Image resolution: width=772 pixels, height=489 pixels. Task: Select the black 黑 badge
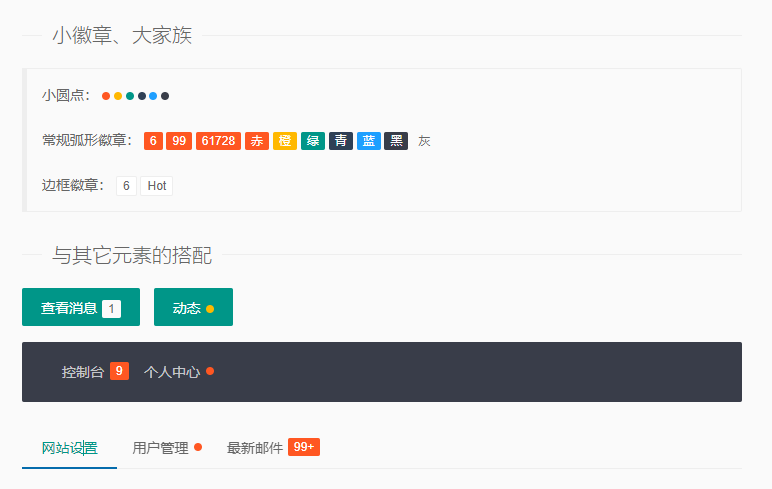point(396,141)
